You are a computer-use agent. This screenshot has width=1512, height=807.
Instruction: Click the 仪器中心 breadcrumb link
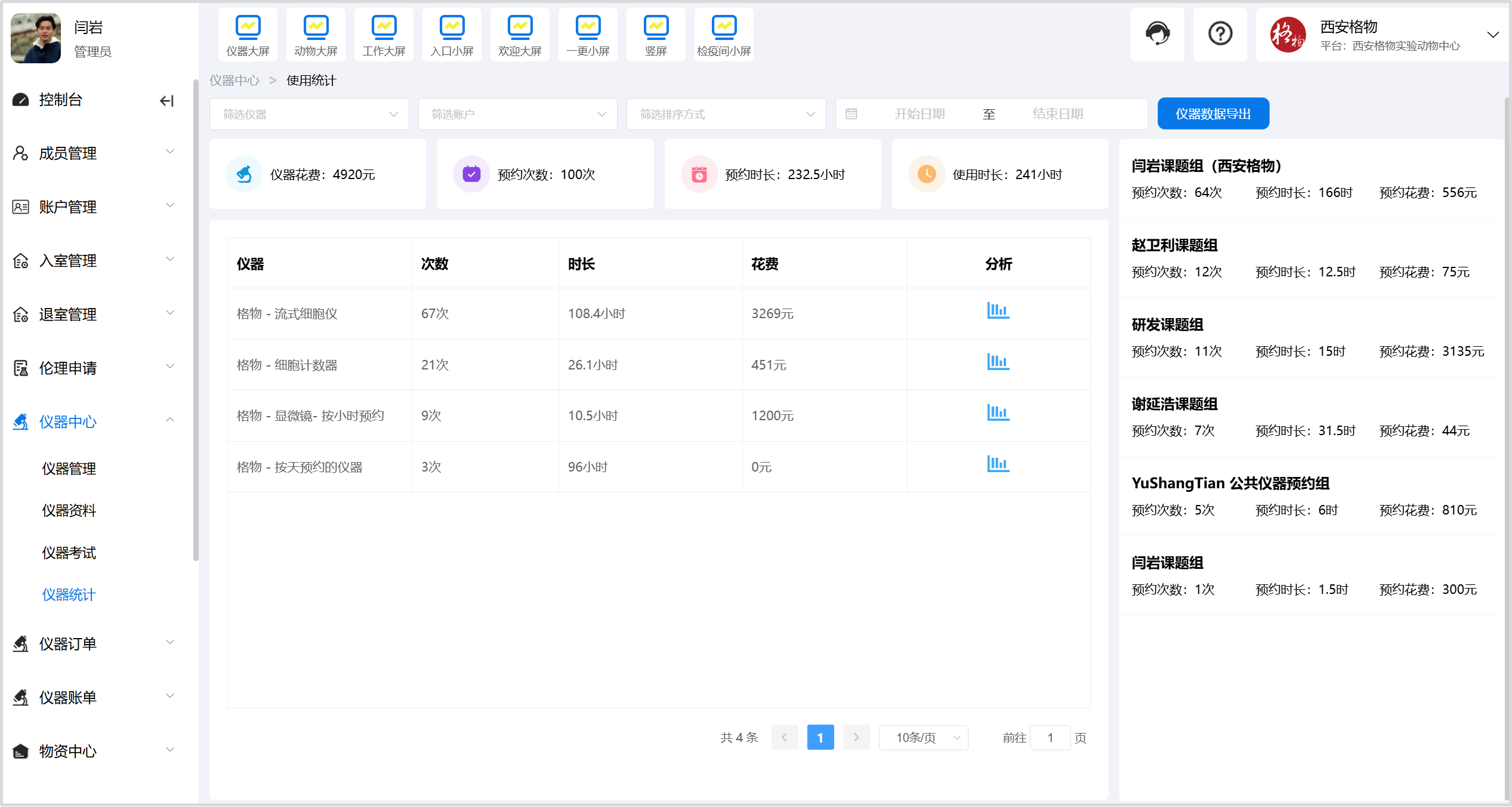(x=234, y=81)
